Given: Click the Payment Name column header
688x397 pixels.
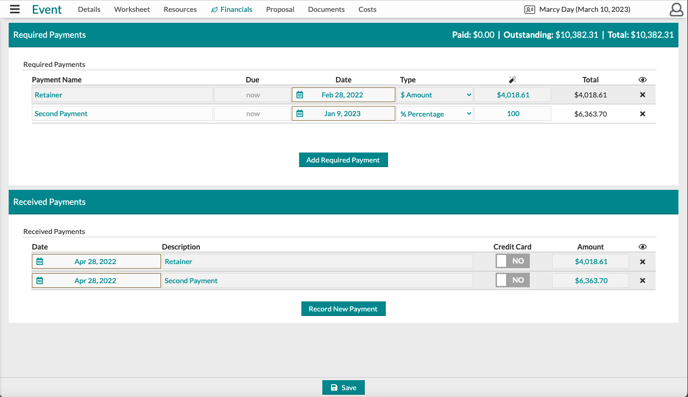Looking at the screenshot, I should pos(57,79).
